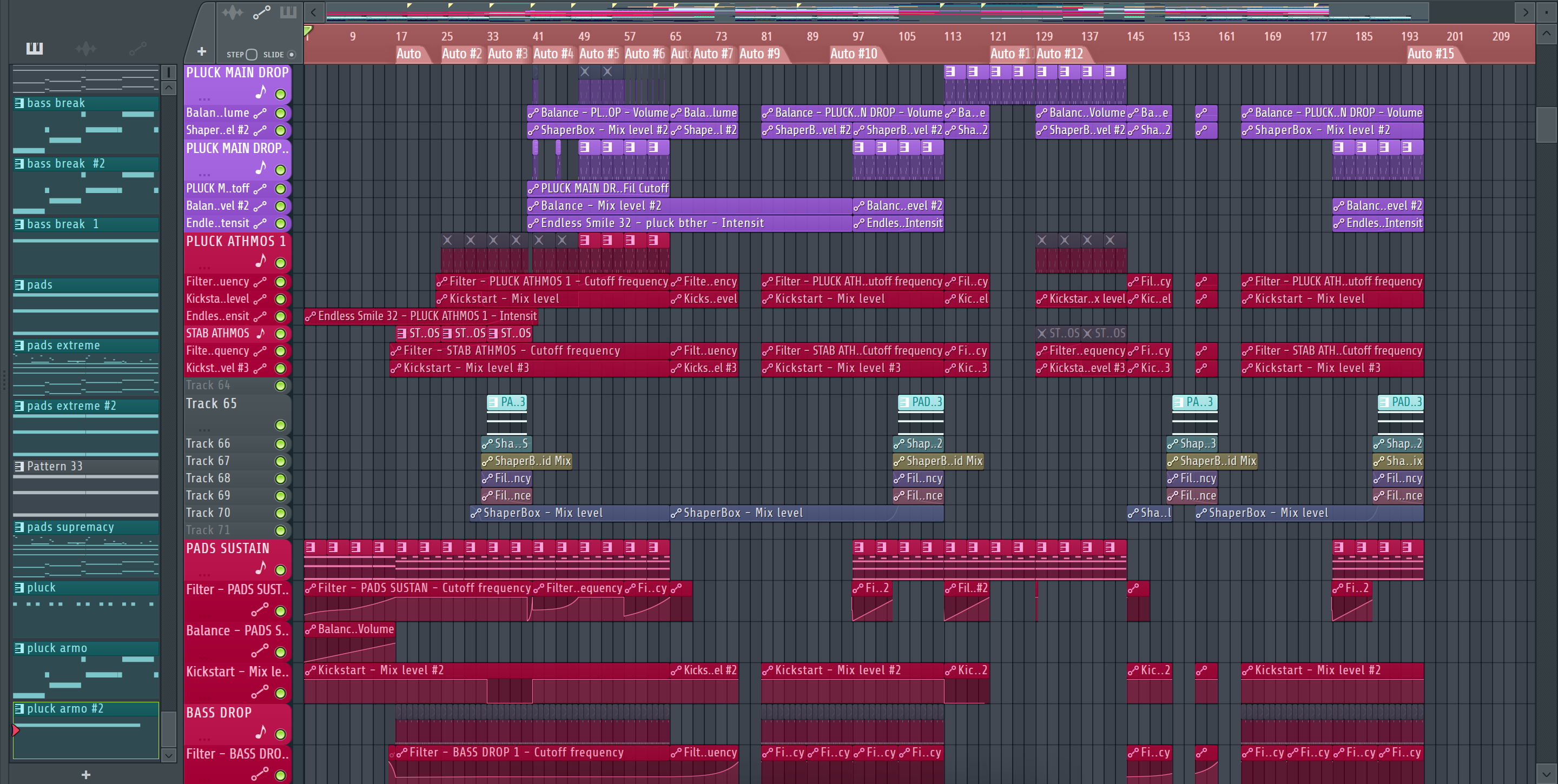The width and height of the screenshot is (1558, 784).
Task: Click the piano pattern icon in playlist header
Action: (x=288, y=12)
